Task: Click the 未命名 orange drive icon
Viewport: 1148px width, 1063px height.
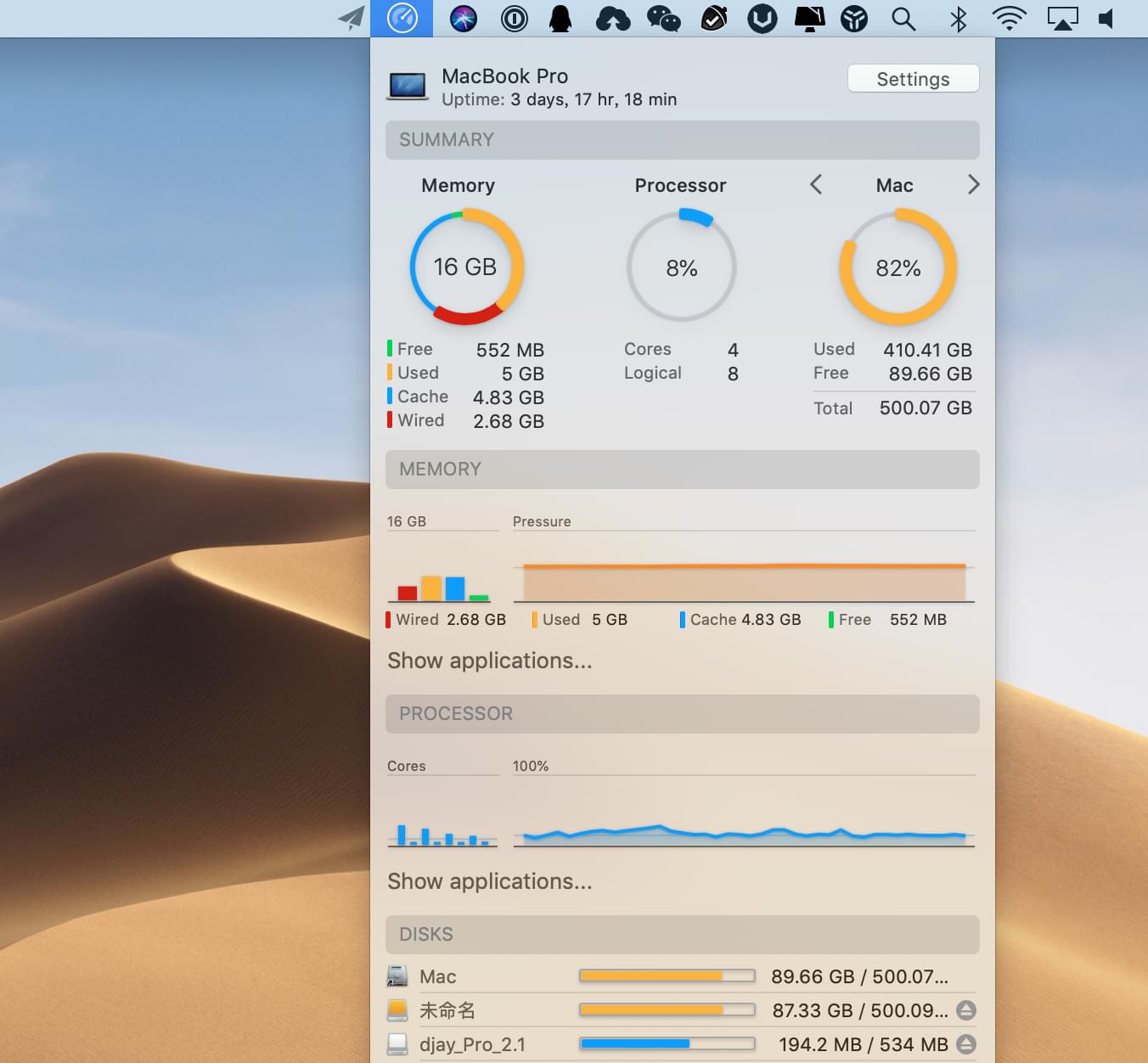Action: (397, 1010)
